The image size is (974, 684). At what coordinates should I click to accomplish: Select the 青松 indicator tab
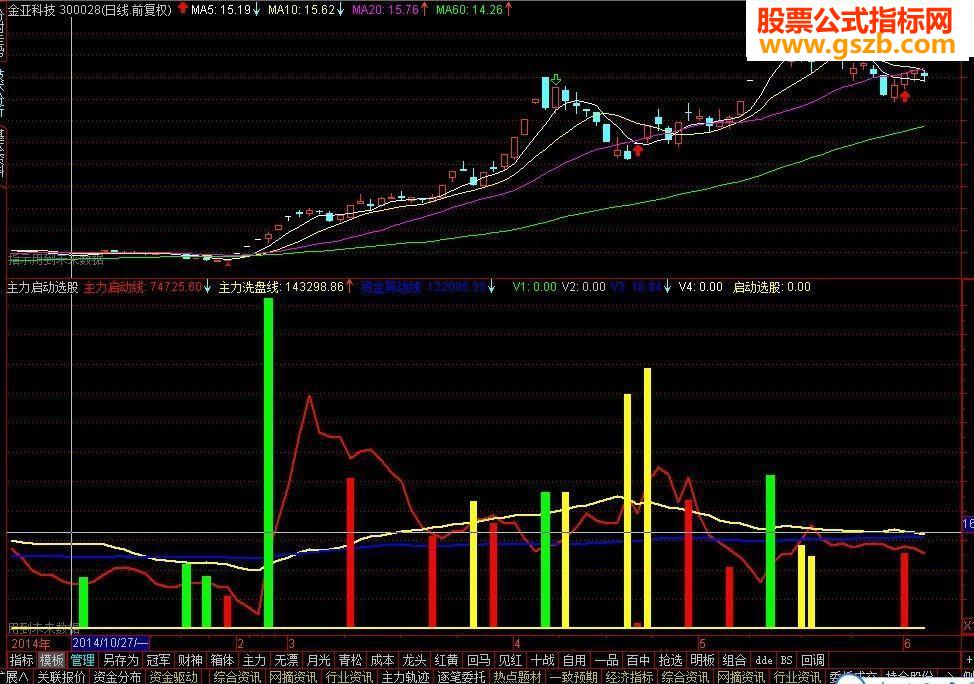350,660
